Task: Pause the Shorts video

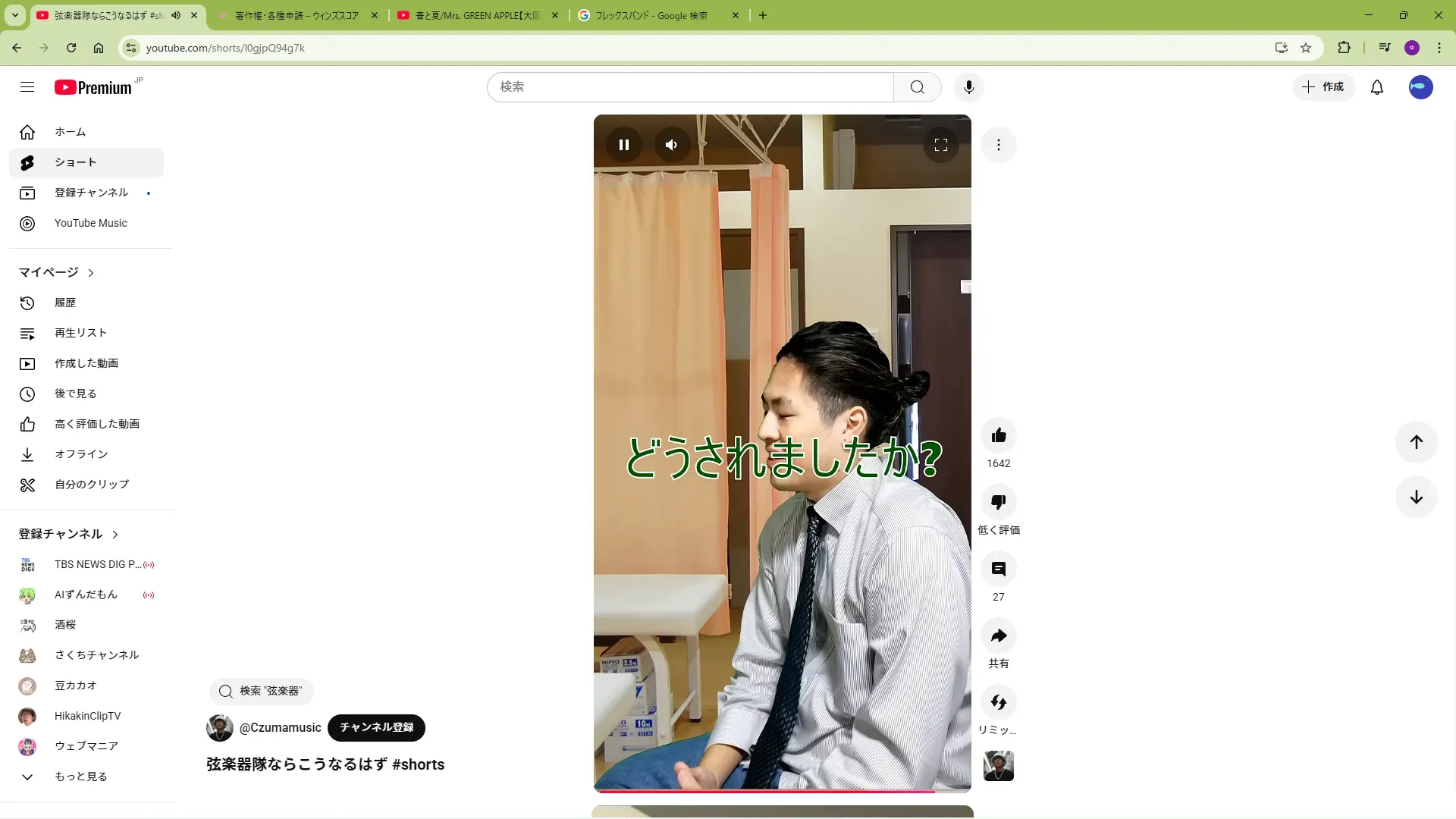Action: click(x=623, y=145)
